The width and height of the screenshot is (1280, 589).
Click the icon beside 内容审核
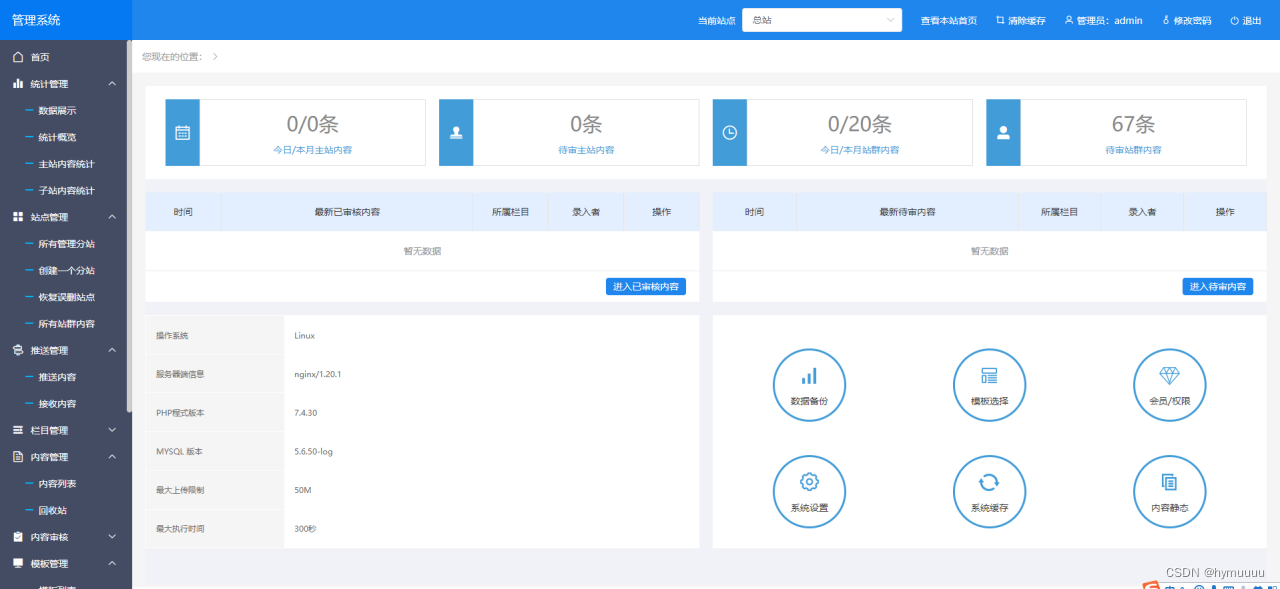click(x=18, y=537)
